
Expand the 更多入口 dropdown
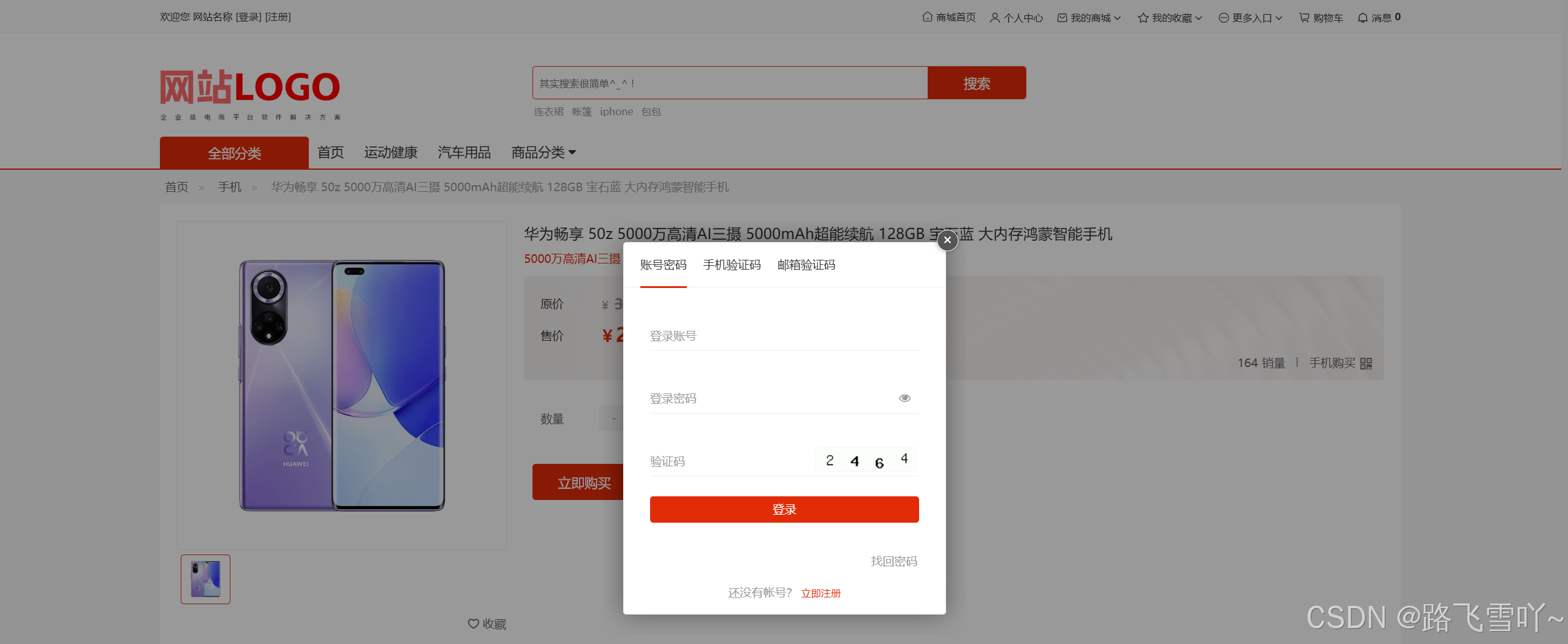click(x=1250, y=18)
